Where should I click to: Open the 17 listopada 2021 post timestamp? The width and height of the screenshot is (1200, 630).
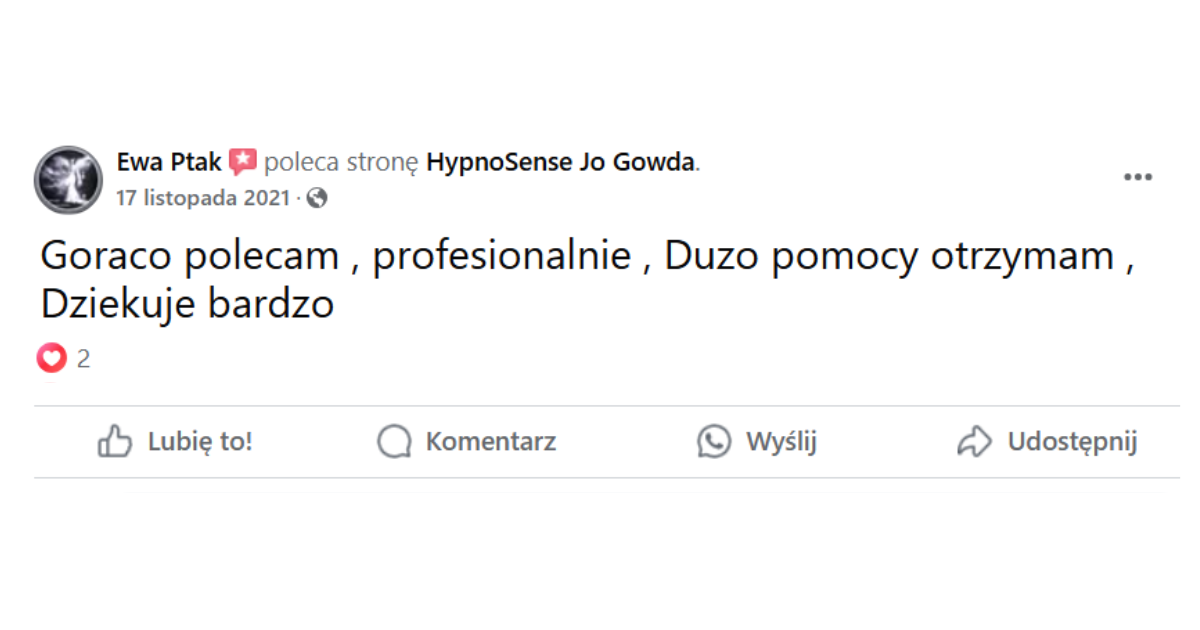[x=205, y=198]
